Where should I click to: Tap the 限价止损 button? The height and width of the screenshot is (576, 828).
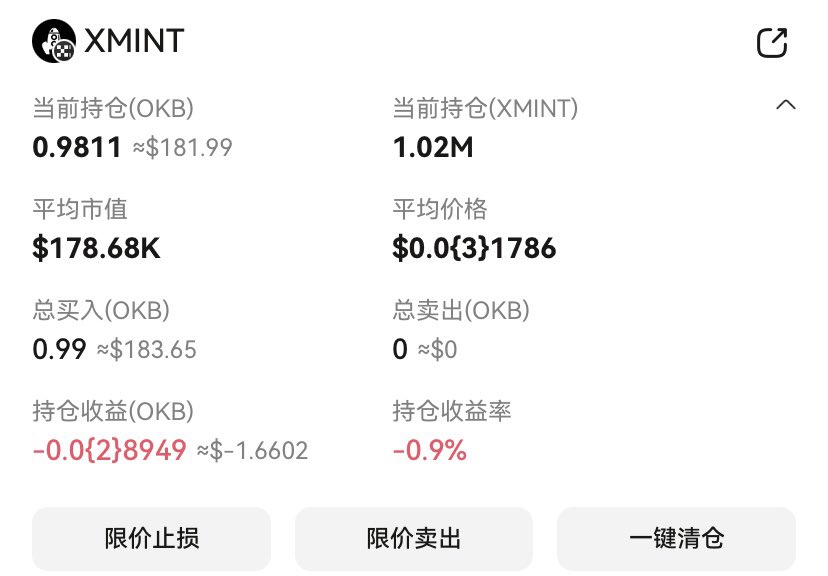(x=152, y=539)
